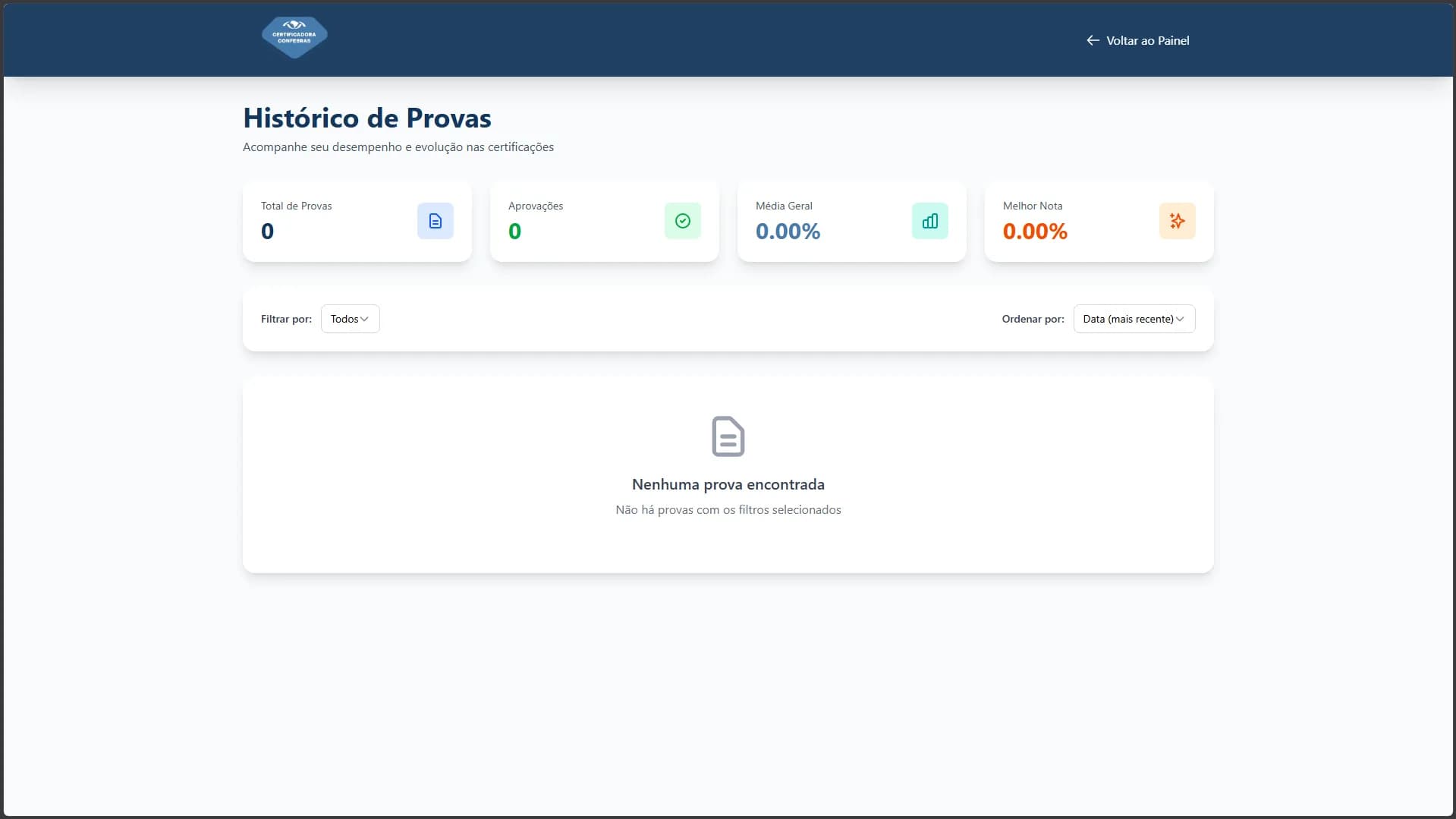Click the document icon in Total de Provas card
Viewport: 1456px width, 819px height.
pyautogui.click(x=436, y=221)
